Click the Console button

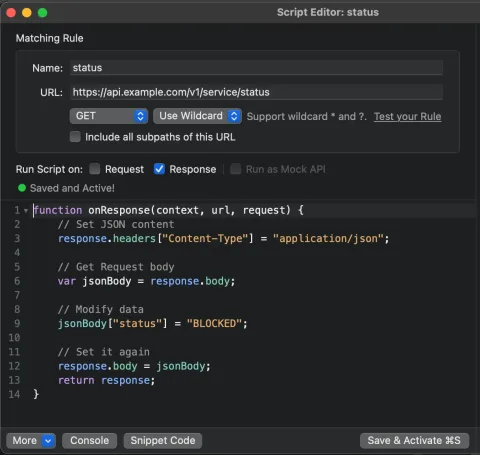point(89,441)
